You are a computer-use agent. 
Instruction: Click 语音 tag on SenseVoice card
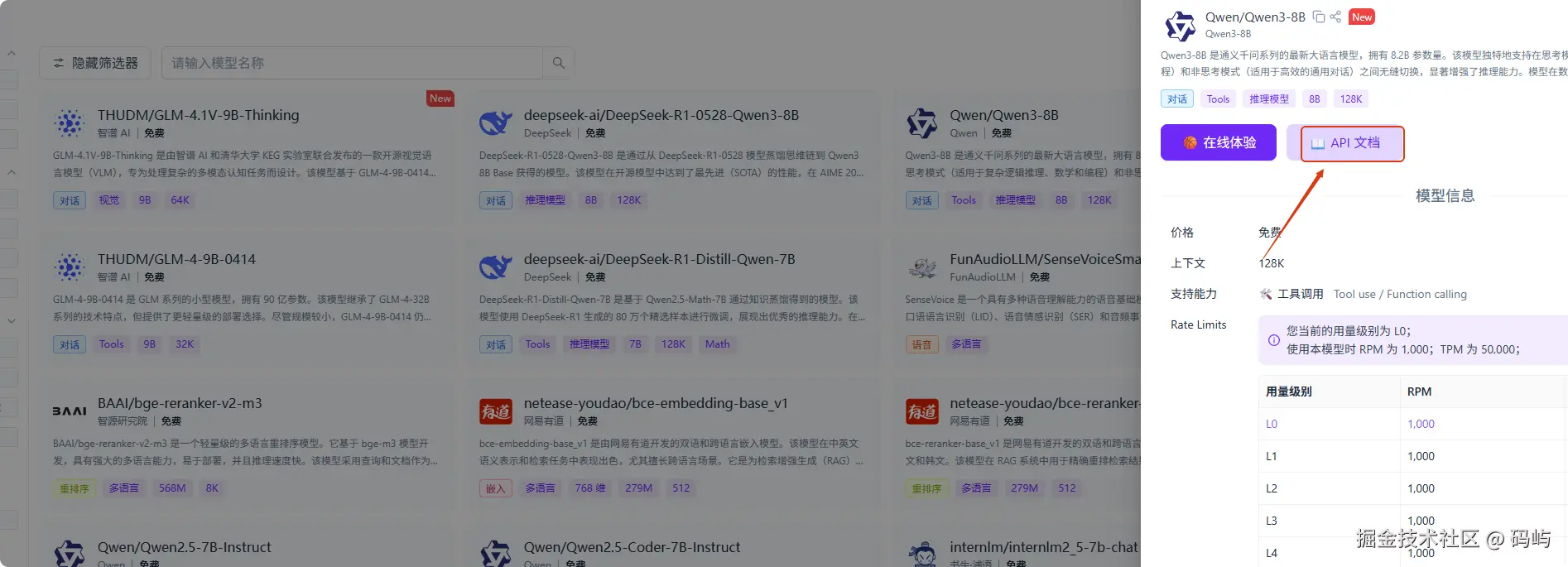point(921,344)
